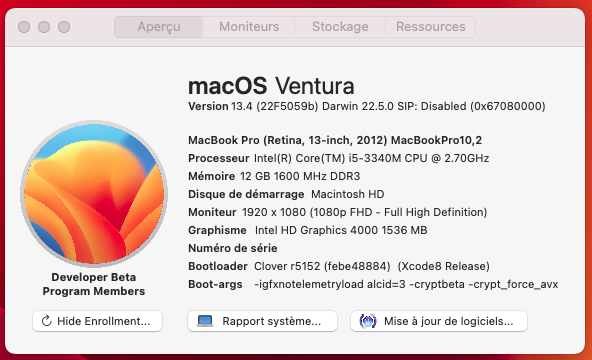Click the Macintosh HD startup disk value
Image resolution: width=592 pixels, height=360 pixels.
click(x=348, y=194)
